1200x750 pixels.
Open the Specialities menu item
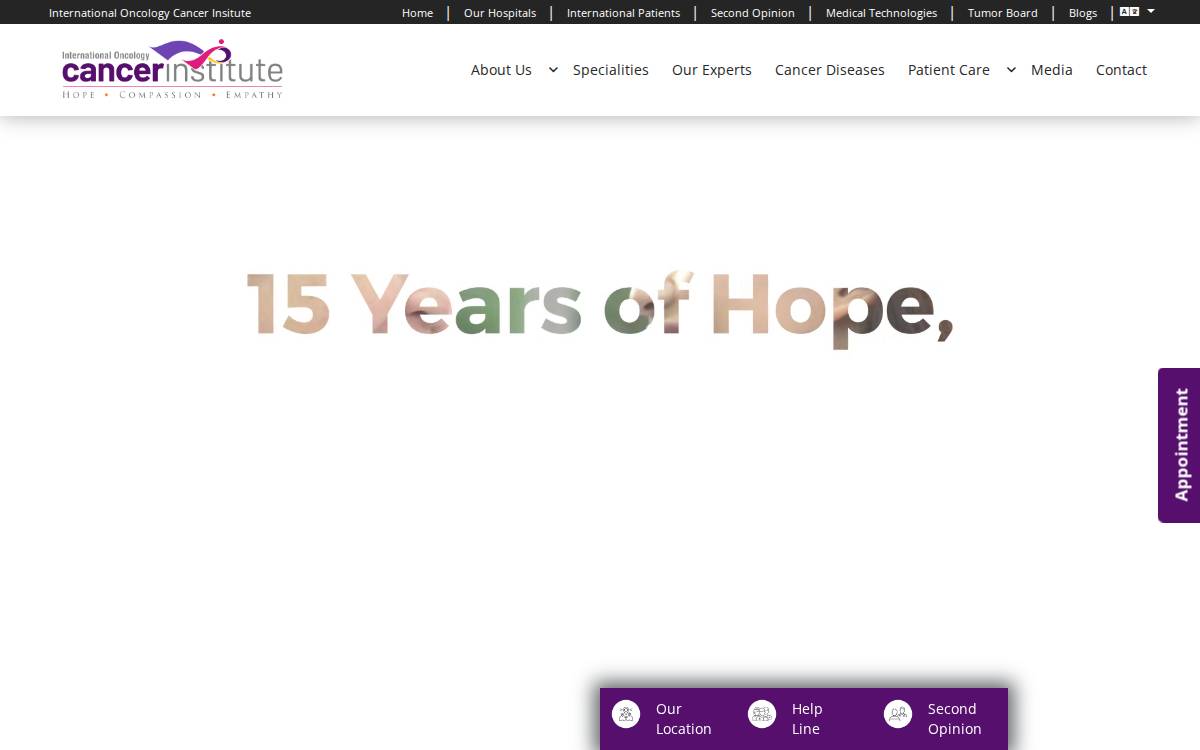(x=611, y=70)
